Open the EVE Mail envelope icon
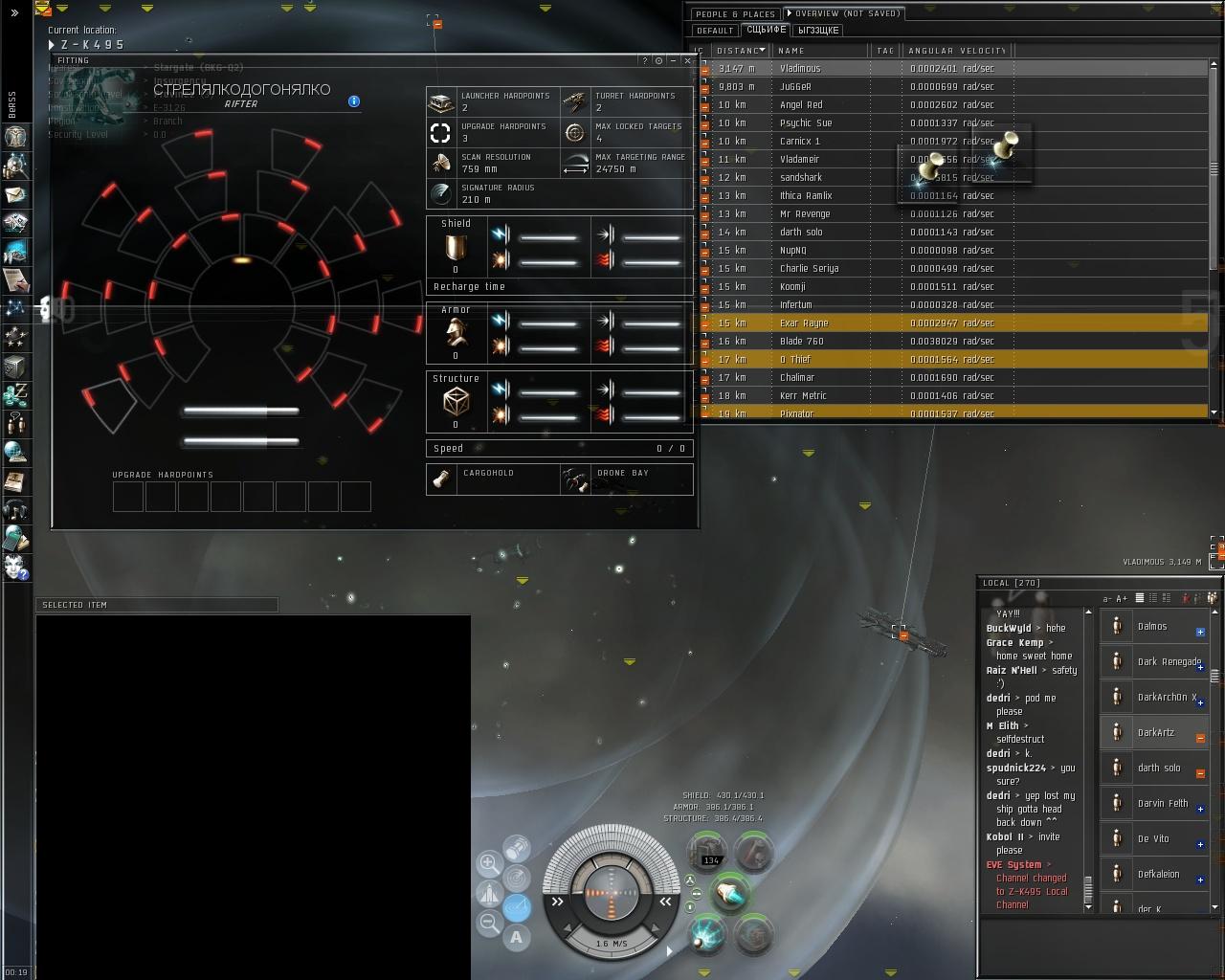Image resolution: width=1225 pixels, height=980 pixels. tap(14, 193)
